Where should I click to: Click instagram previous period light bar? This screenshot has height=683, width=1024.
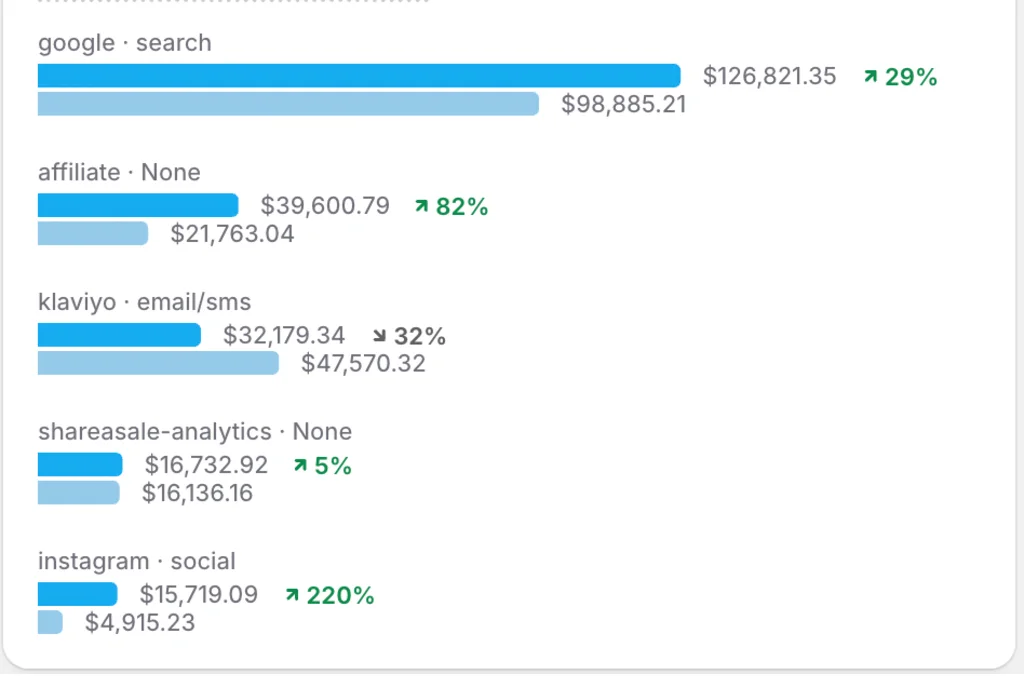coord(50,622)
